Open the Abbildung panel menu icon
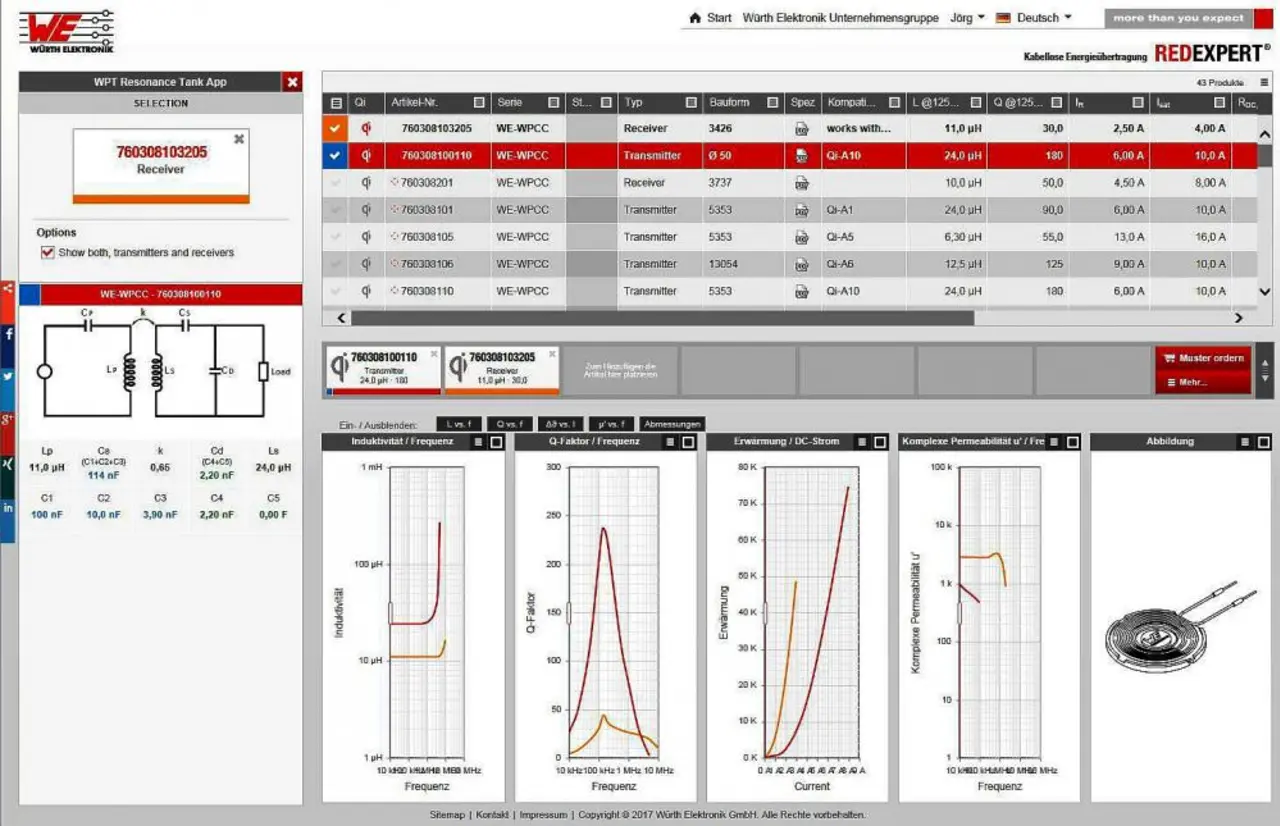The height and width of the screenshot is (826, 1280). (x=1246, y=442)
